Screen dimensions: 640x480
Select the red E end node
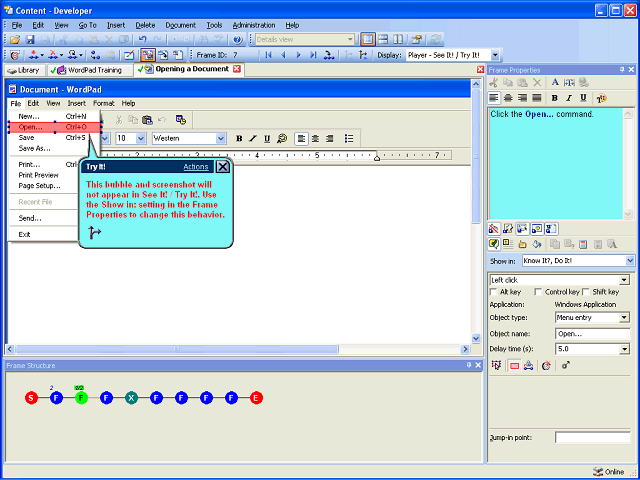click(x=256, y=398)
